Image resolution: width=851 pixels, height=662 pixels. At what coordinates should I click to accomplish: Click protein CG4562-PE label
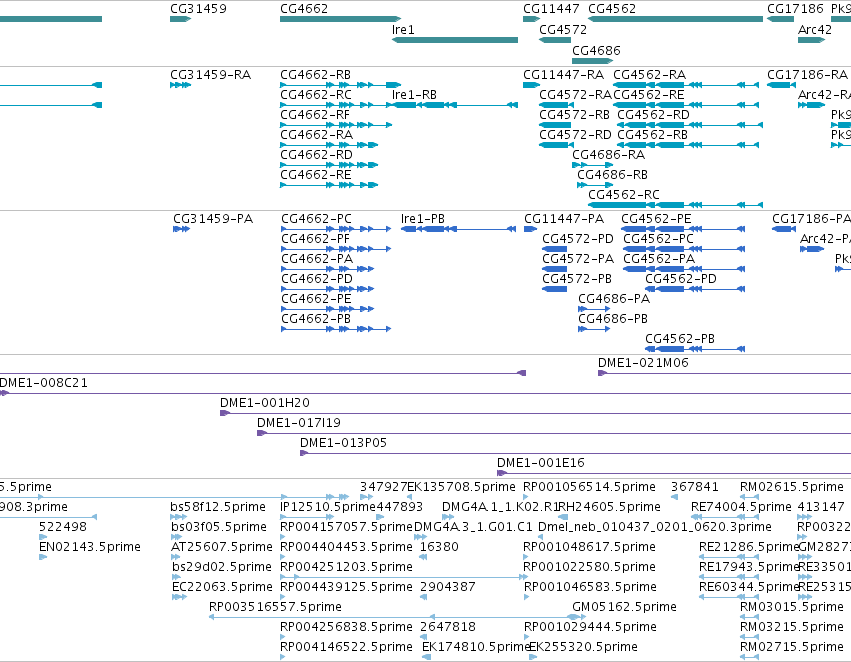pos(656,219)
